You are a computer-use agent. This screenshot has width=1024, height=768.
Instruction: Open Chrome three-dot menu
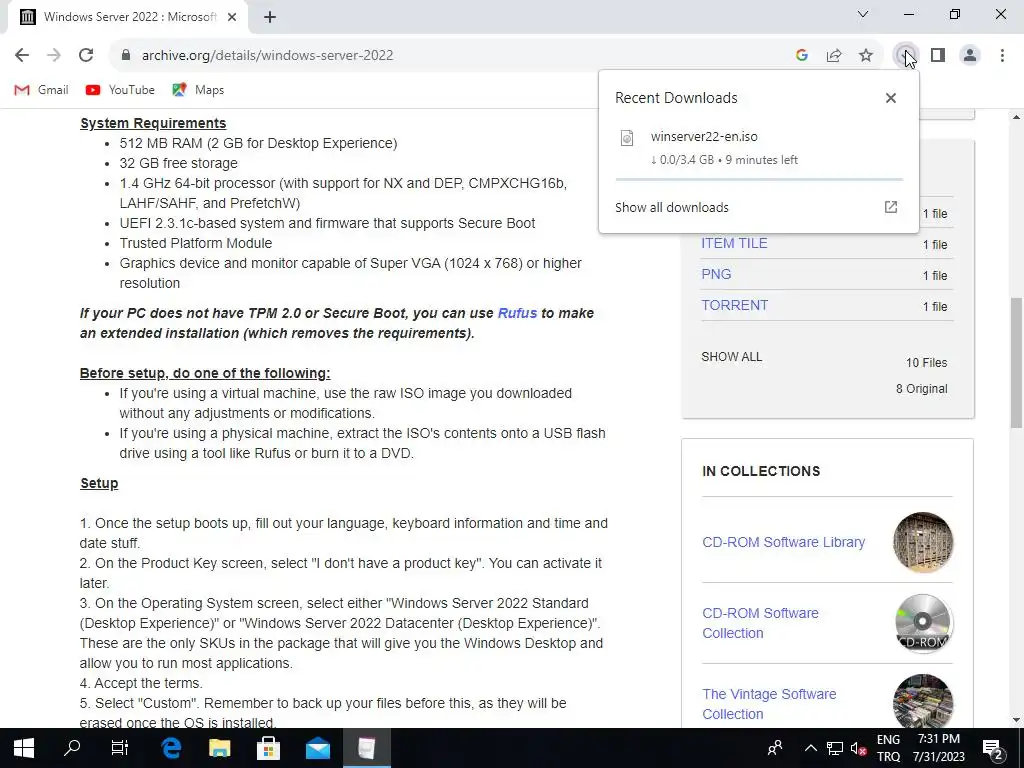pos(1002,56)
